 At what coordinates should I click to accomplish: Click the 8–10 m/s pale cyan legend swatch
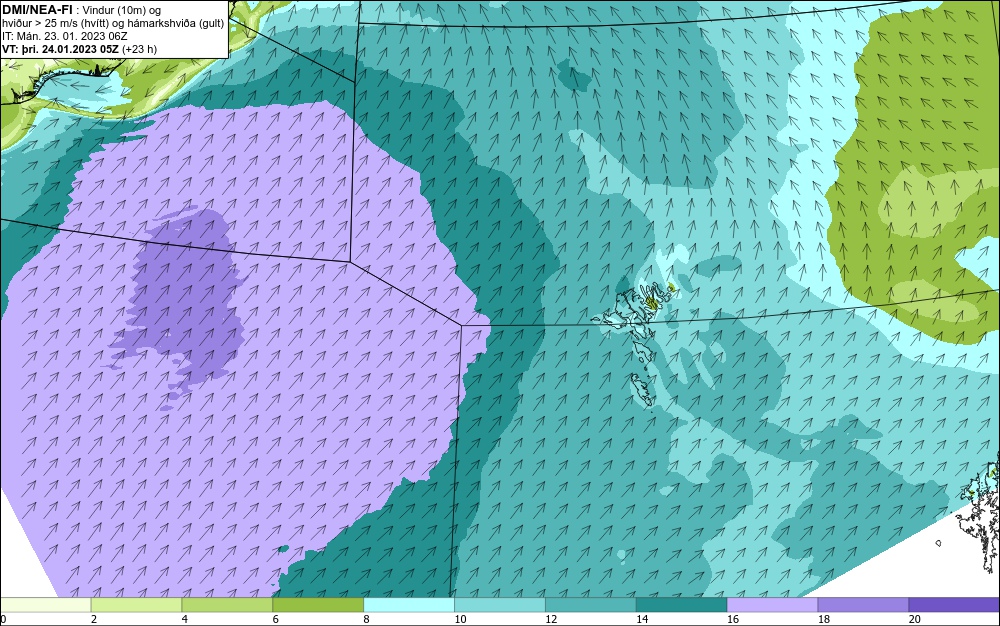pos(409,605)
